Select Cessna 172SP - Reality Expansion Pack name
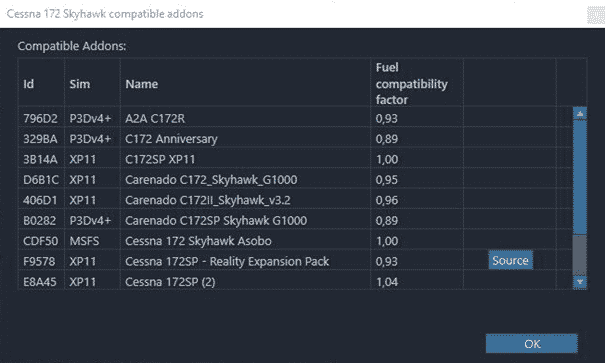The height and width of the screenshot is (363, 605). coord(227,262)
